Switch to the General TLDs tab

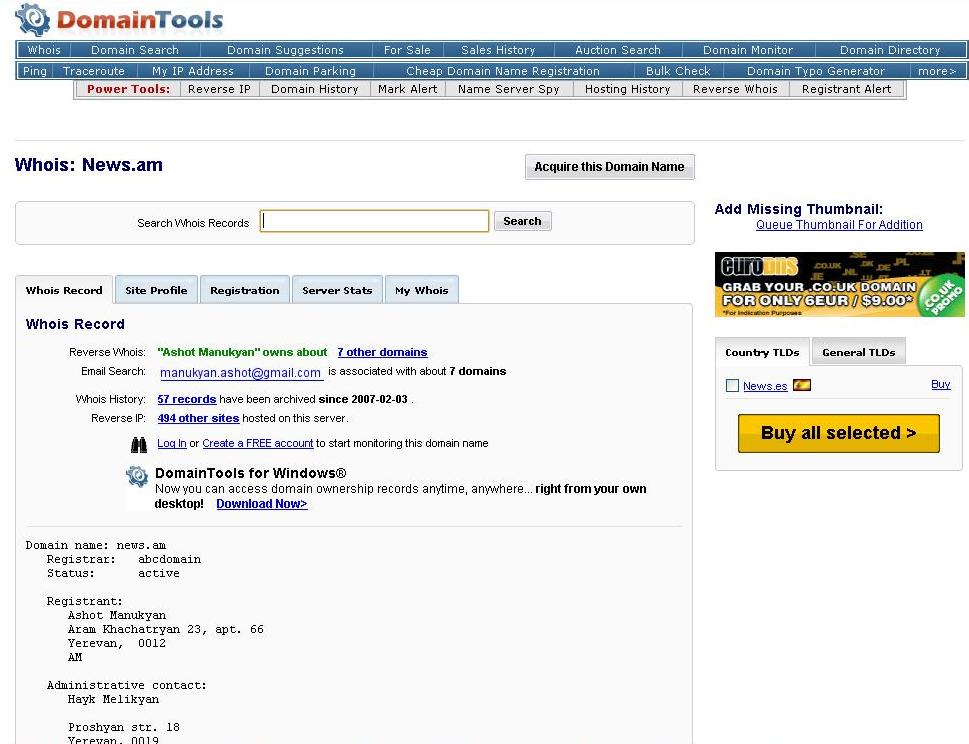858,352
